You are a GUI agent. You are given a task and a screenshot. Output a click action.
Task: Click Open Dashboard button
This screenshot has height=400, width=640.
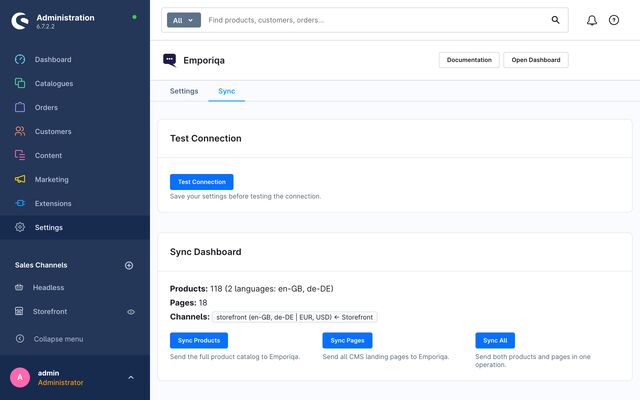tap(536, 60)
